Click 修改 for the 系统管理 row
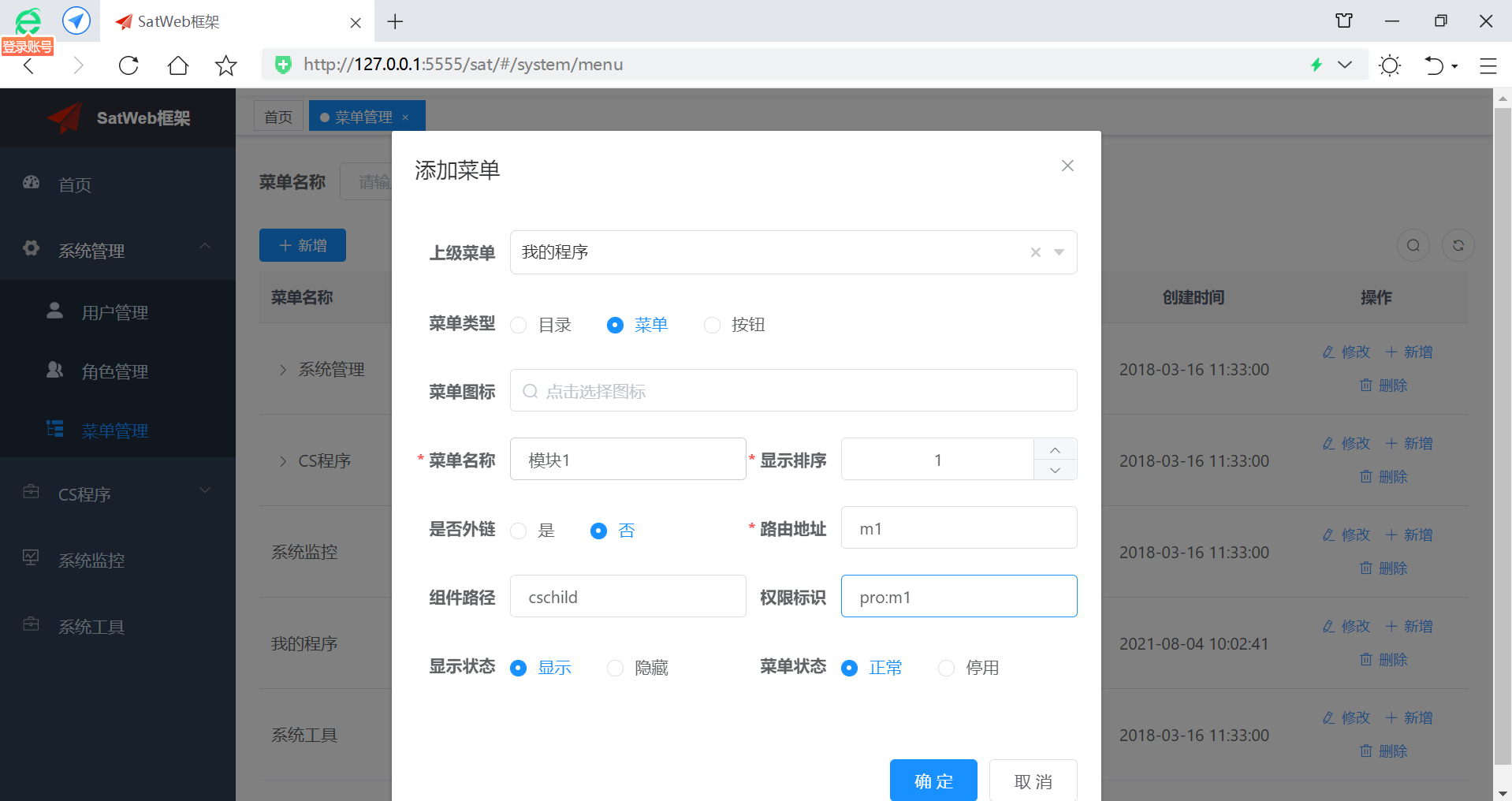 pyautogui.click(x=1346, y=352)
